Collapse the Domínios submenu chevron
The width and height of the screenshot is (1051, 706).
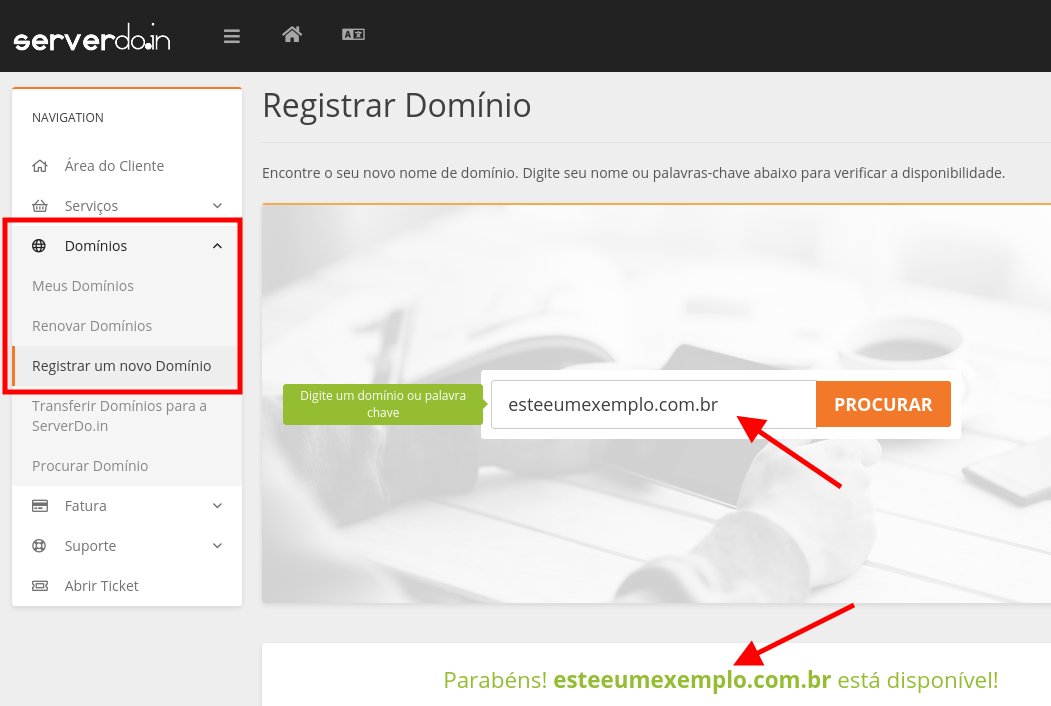tap(217, 246)
